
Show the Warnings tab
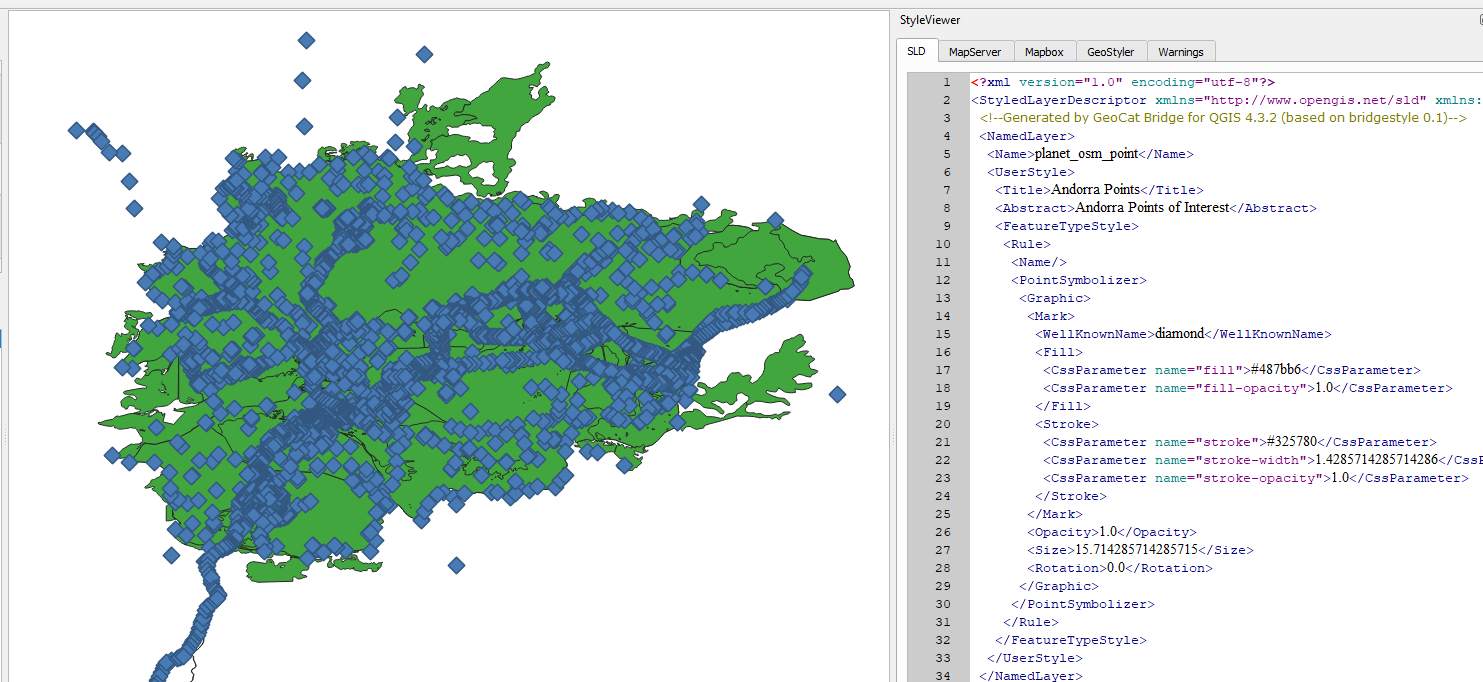pyautogui.click(x=1181, y=52)
